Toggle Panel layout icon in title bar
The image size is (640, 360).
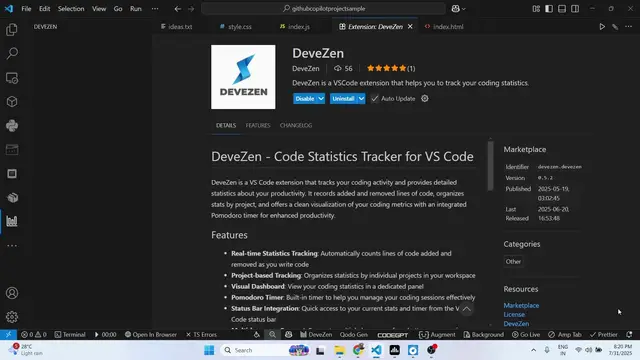pos(562,9)
